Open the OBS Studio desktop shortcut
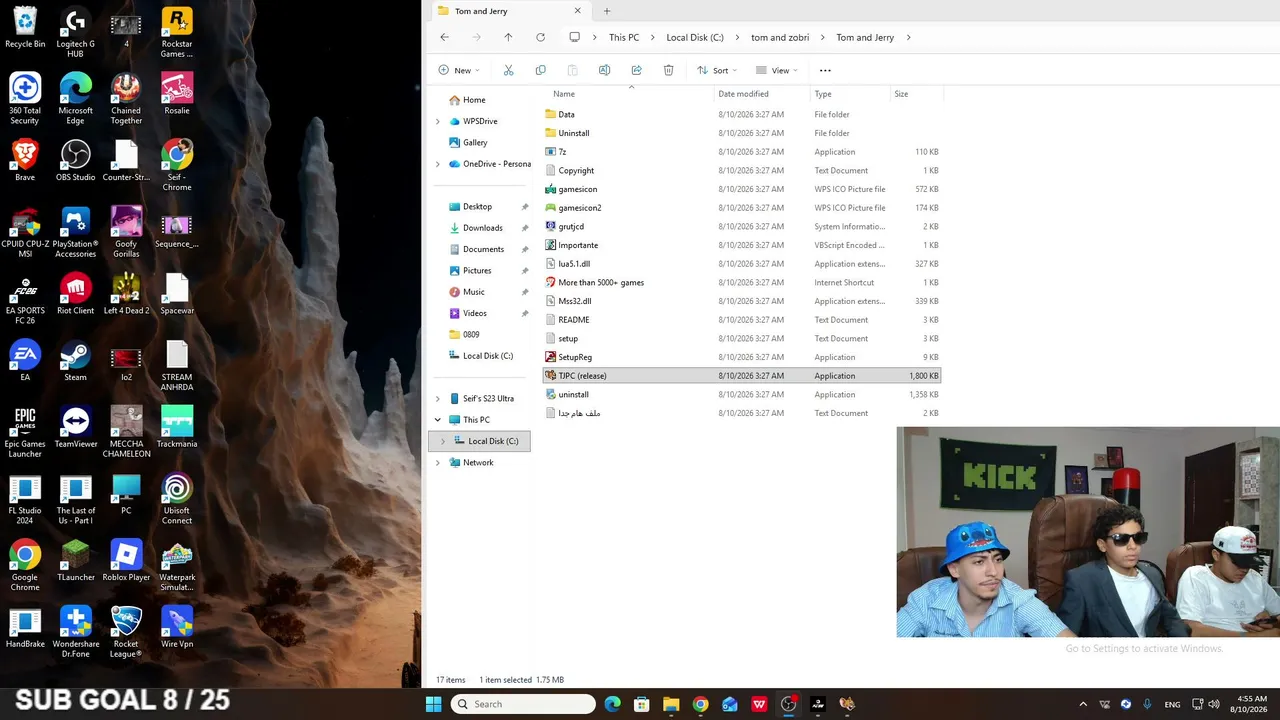The height and width of the screenshot is (720, 1280). pyautogui.click(x=75, y=161)
